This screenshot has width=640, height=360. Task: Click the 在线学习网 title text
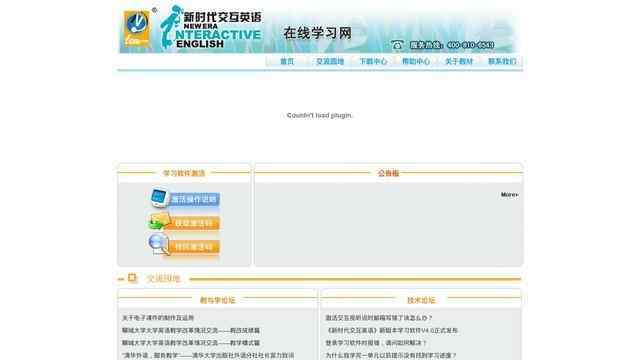pos(318,33)
